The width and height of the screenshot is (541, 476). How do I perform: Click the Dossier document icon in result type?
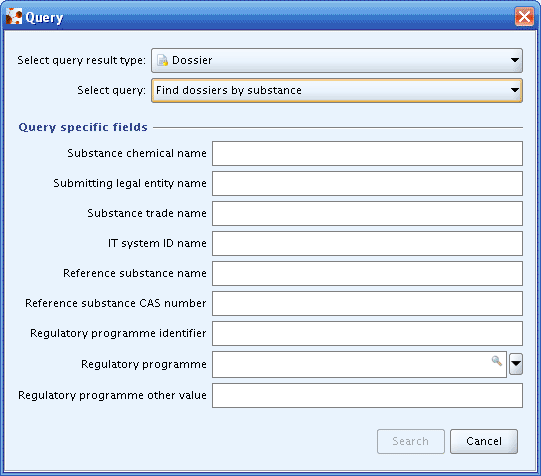[162, 60]
